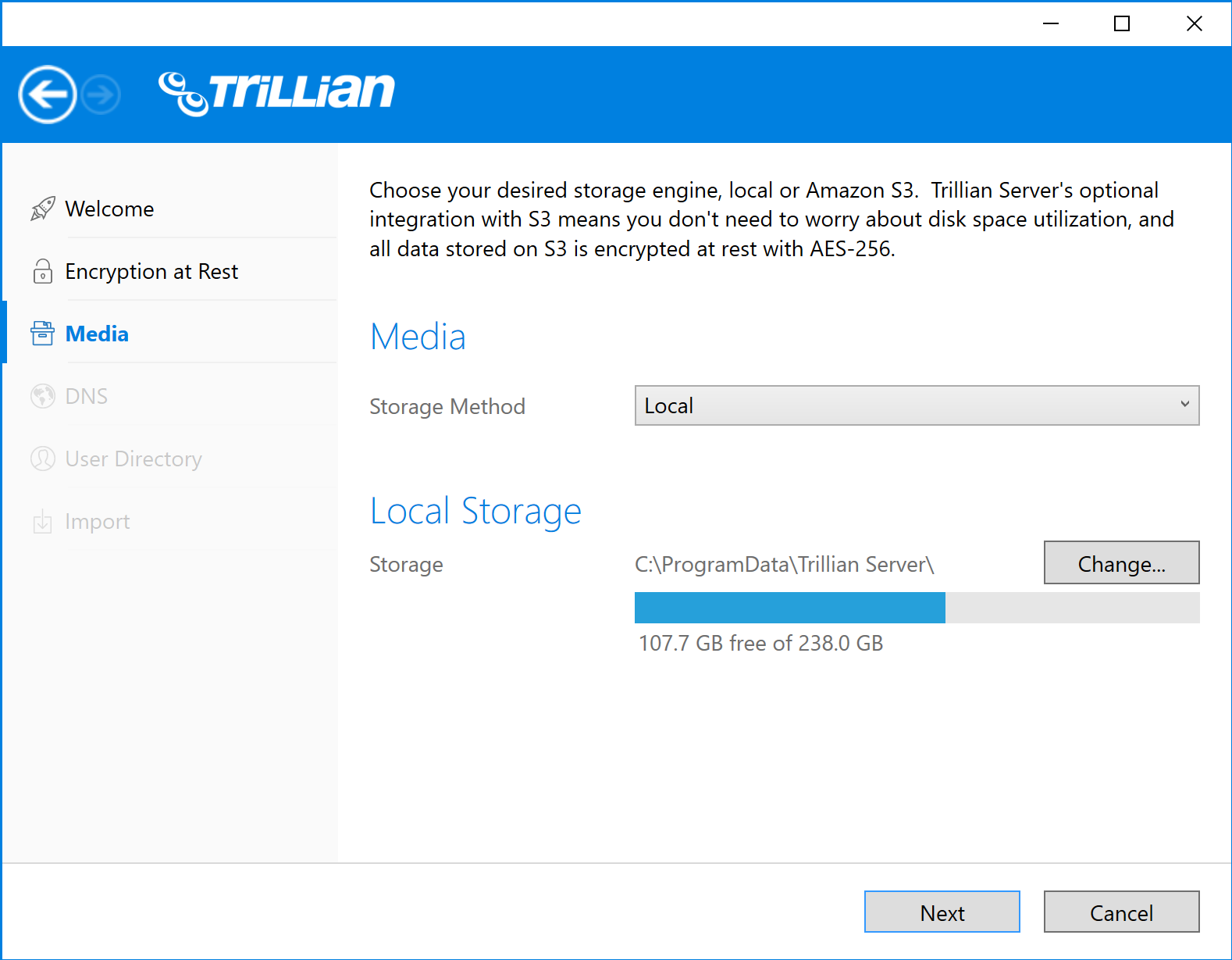Click Change... to pick storage folder
Image resolution: width=1232 pixels, height=960 pixels.
(1122, 562)
